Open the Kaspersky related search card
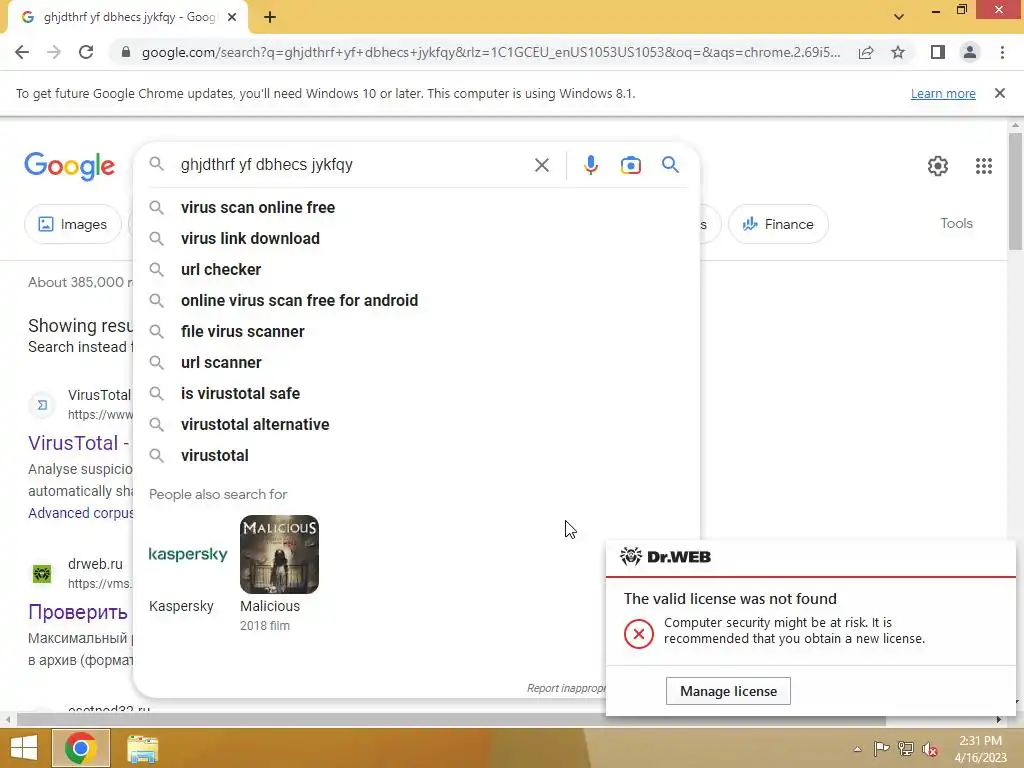1024x768 pixels. click(187, 566)
